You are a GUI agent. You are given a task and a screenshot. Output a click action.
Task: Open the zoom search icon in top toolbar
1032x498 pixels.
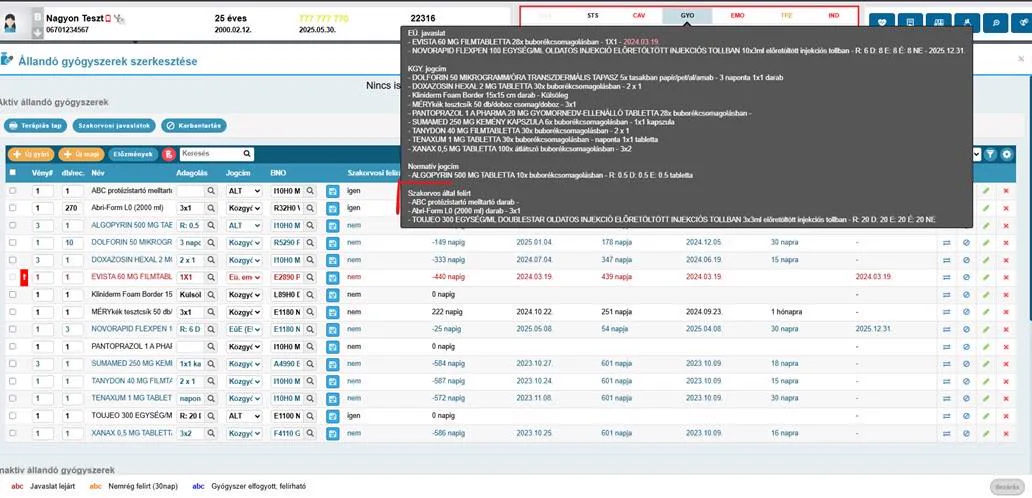click(x=996, y=22)
